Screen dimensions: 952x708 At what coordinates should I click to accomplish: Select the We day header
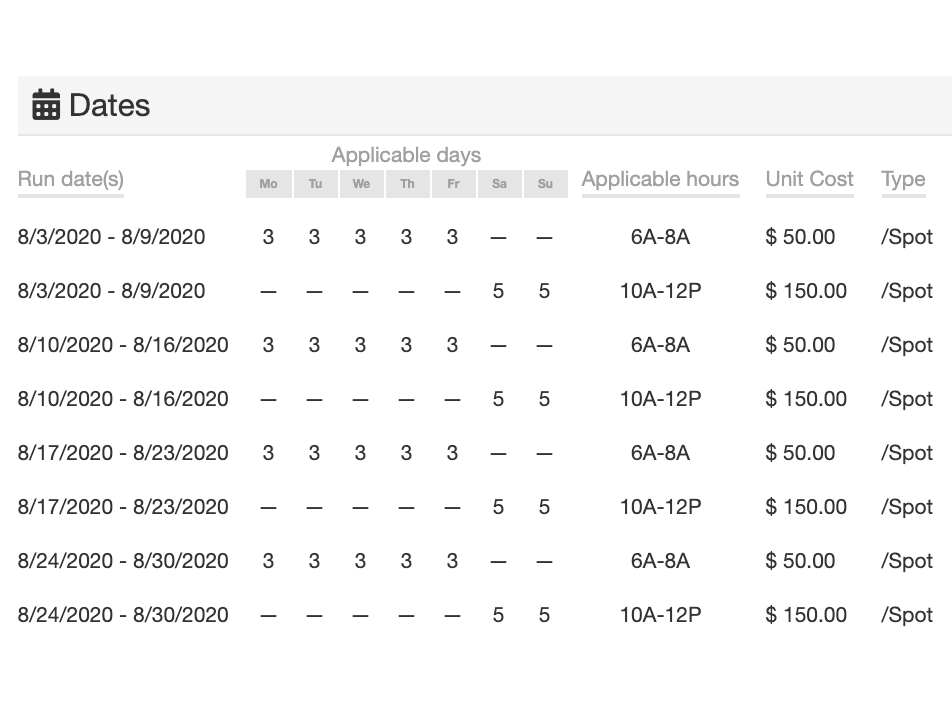[361, 184]
